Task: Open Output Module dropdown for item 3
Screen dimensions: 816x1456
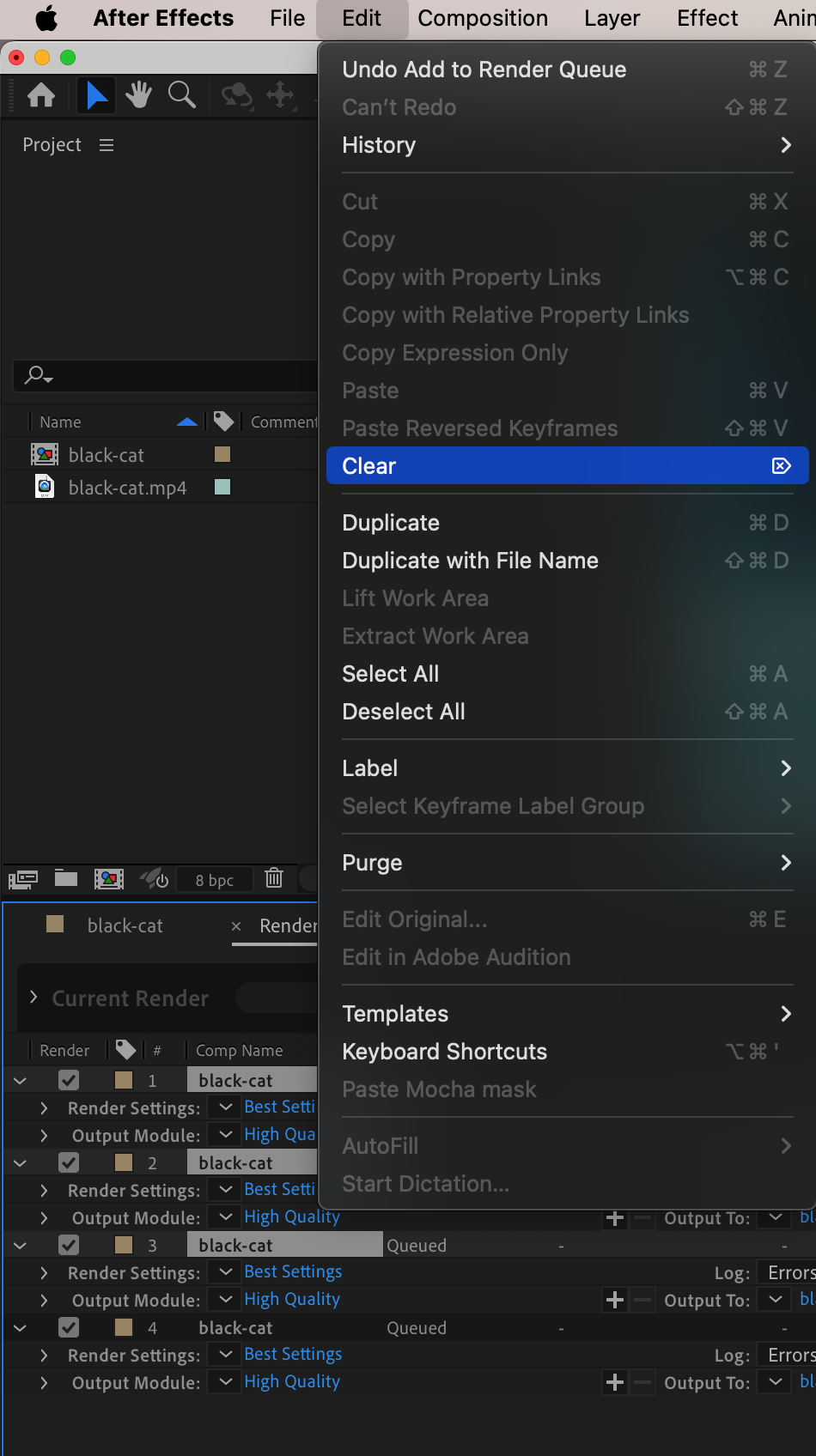Action: tap(225, 1300)
